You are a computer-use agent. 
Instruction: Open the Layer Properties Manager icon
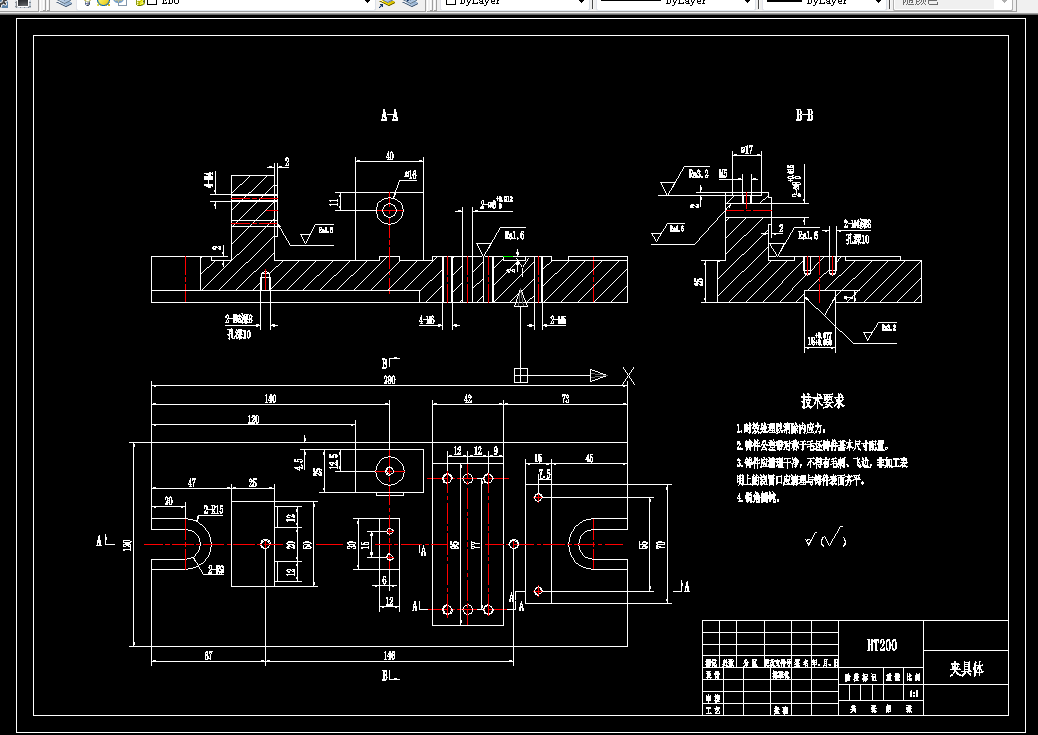click(x=64, y=3)
